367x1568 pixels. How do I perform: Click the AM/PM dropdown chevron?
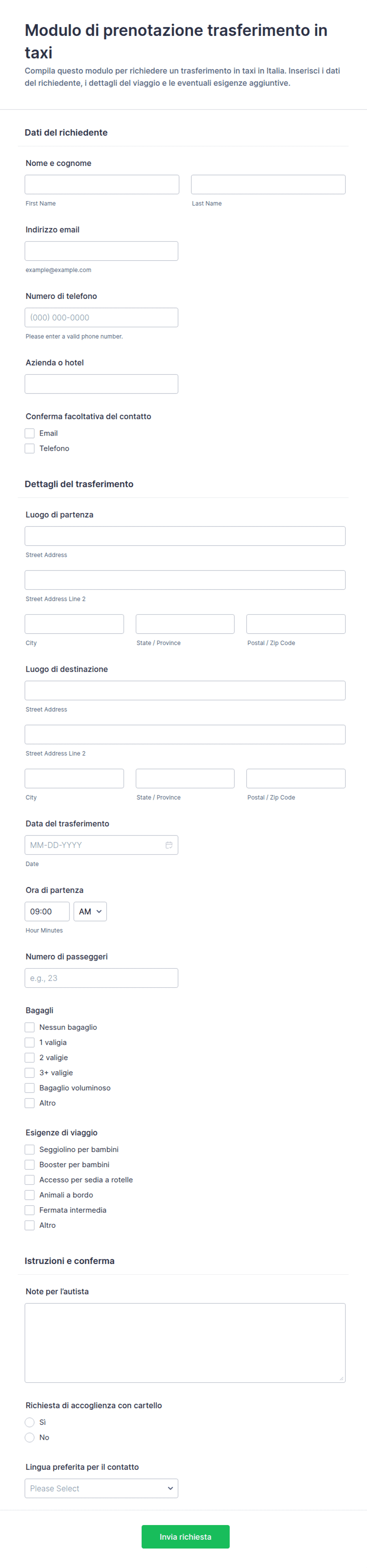[99, 911]
